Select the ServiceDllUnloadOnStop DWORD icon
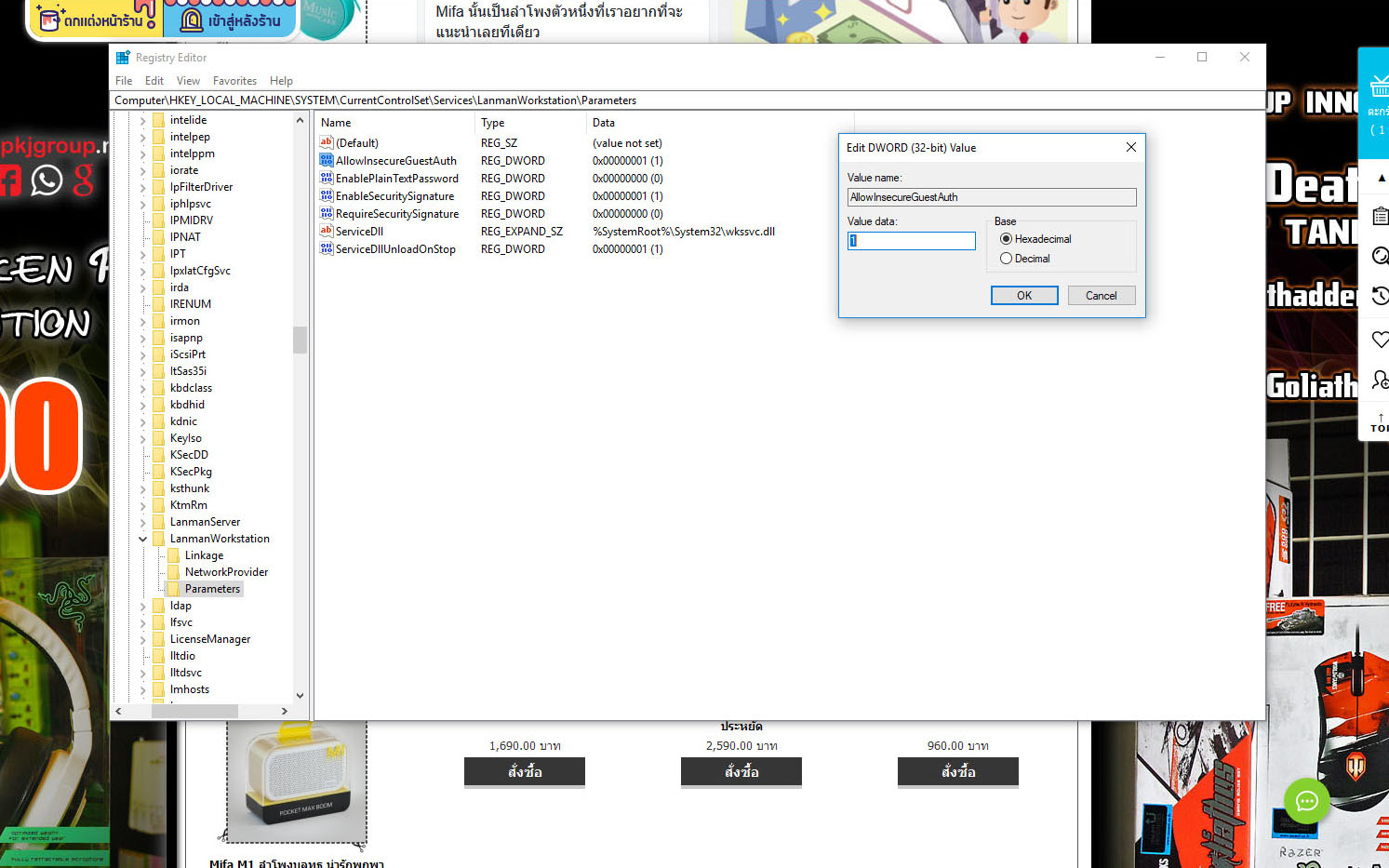The width and height of the screenshot is (1389, 868). click(x=327, y=248)
